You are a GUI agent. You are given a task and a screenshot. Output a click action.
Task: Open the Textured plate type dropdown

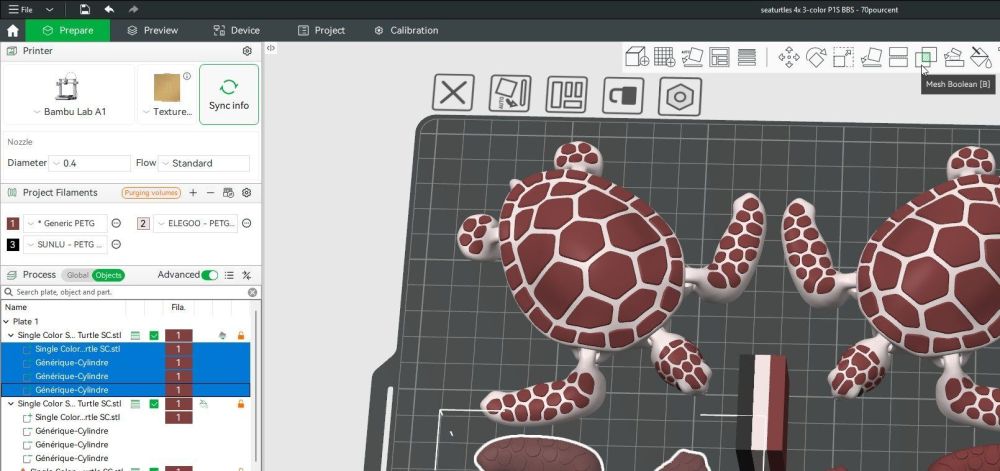click(x=166, y=112)
